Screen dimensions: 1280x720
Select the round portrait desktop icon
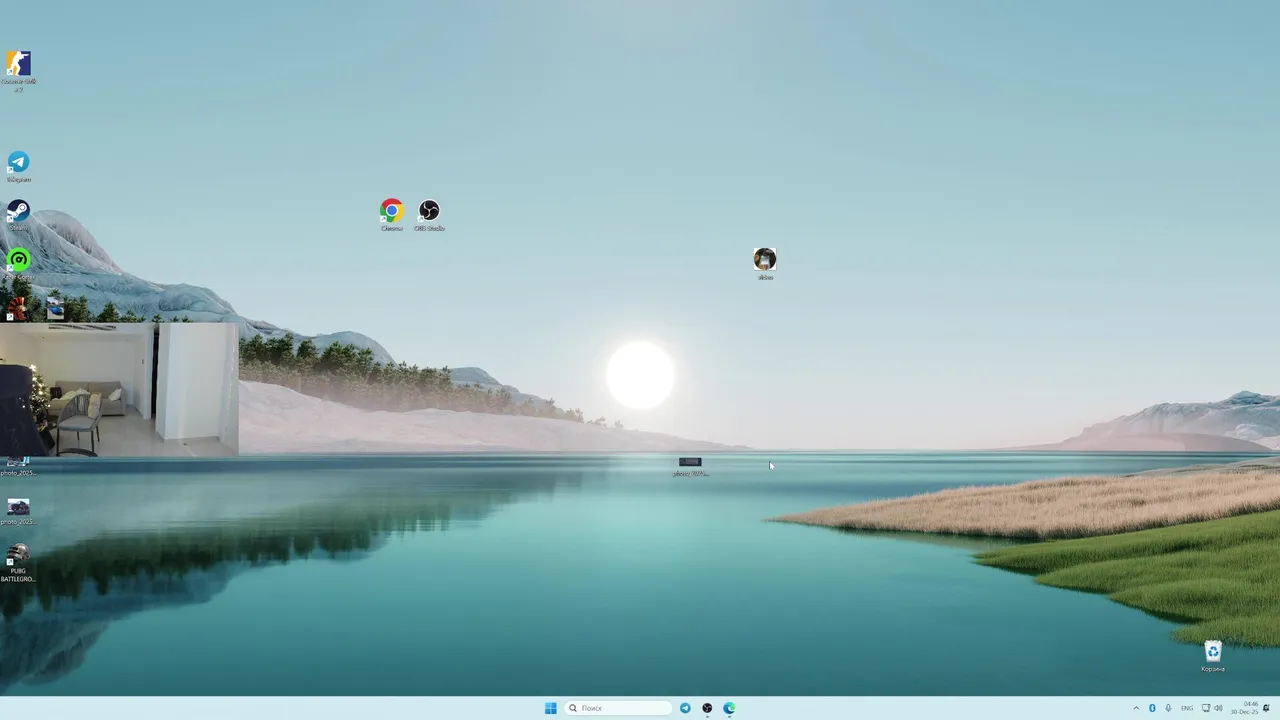tap(765, 263)
